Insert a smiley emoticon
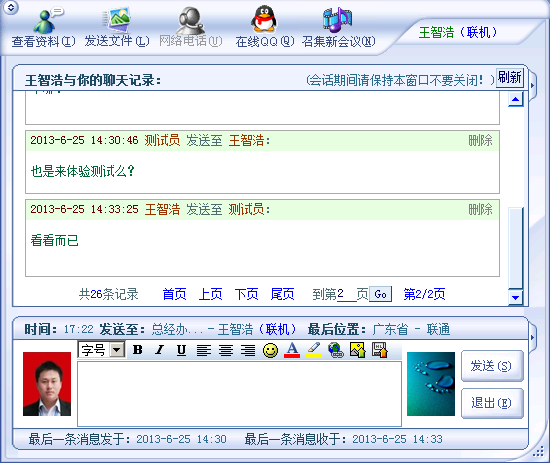 tap(270, 350)
